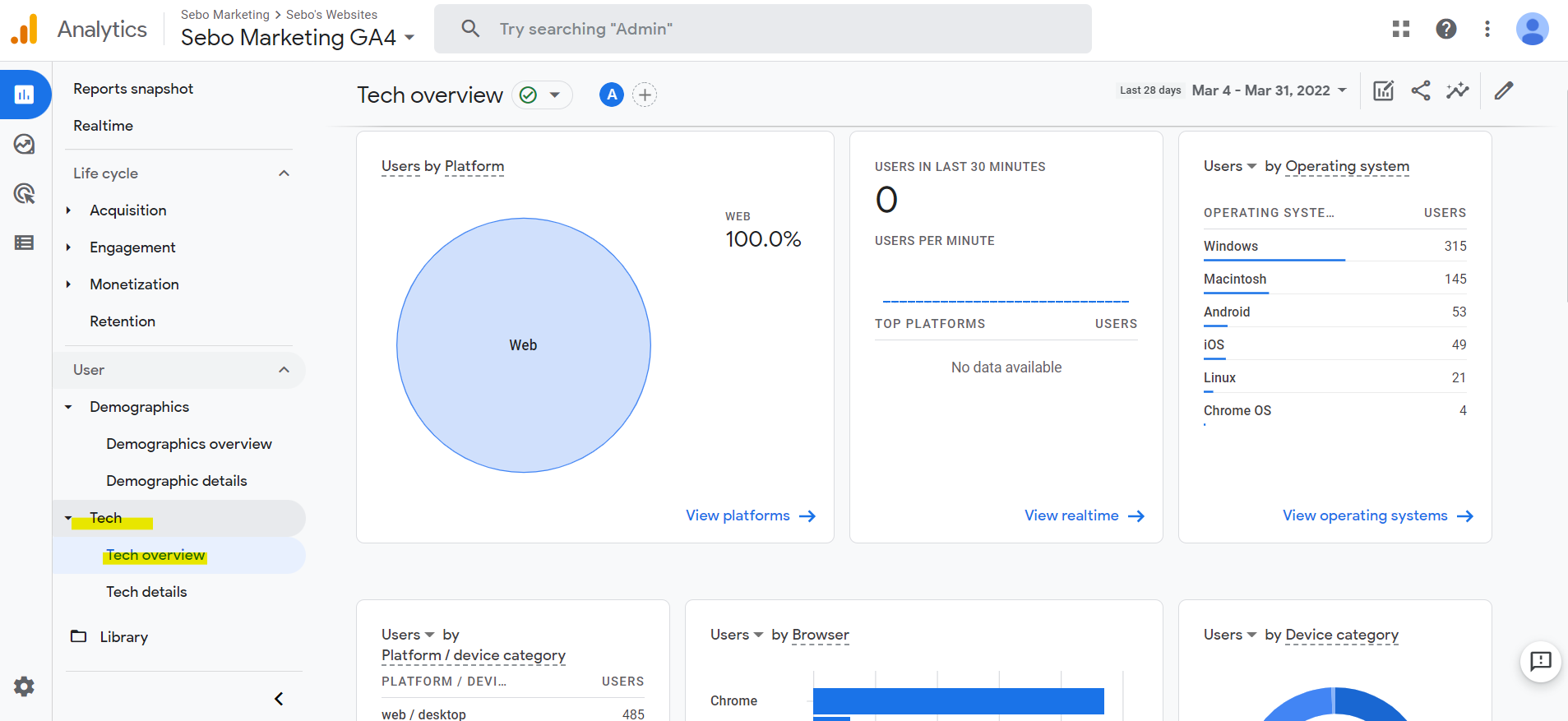
Task: Share this report icon
Action: [1421, 90]
